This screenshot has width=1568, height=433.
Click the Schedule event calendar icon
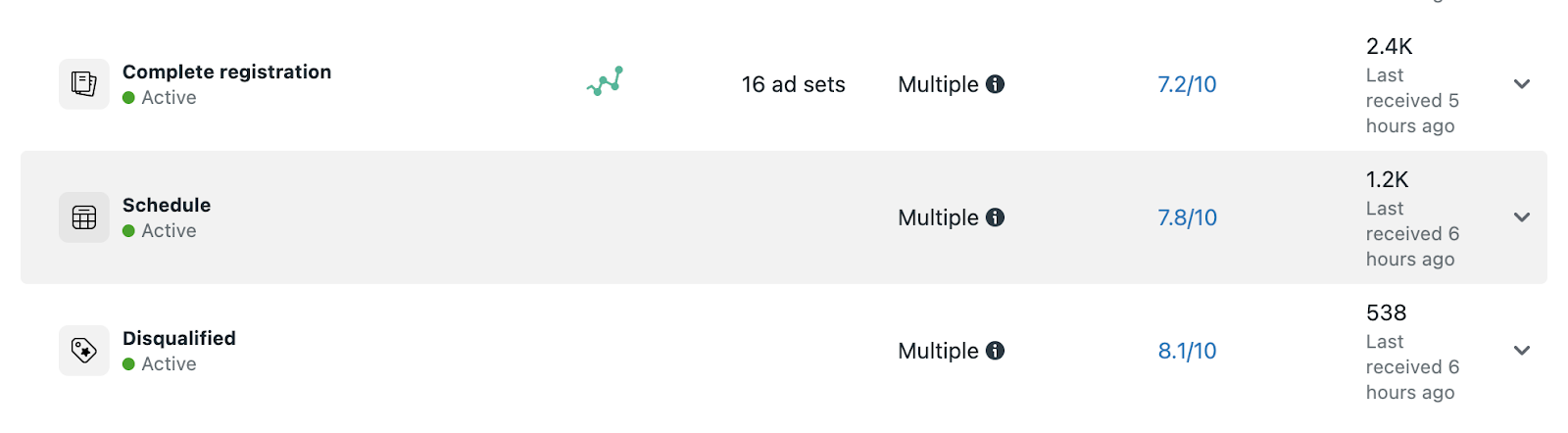[84, 217]
